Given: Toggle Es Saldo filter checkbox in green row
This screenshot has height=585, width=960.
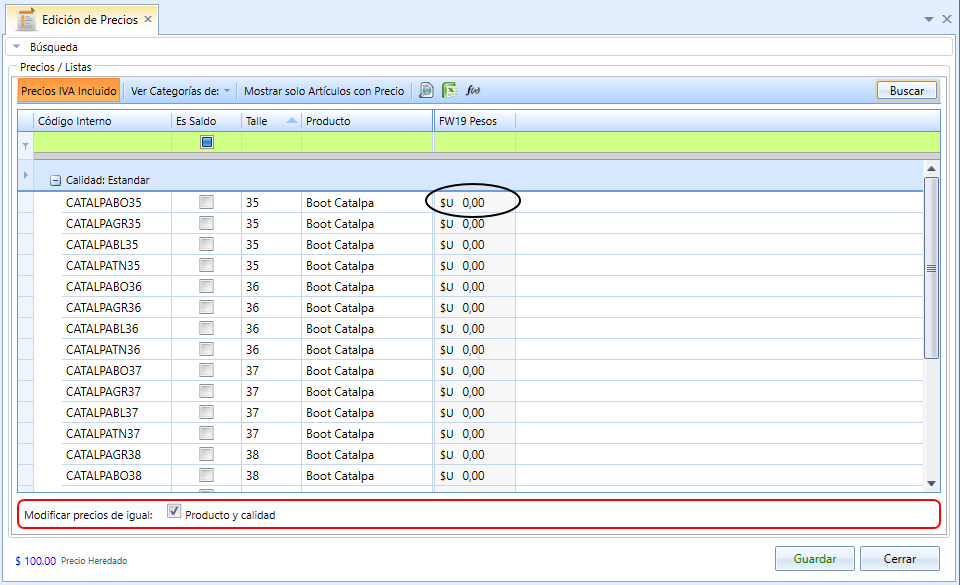Looking at the screenshot, I should pyautogui.click(x=207, y=142).
